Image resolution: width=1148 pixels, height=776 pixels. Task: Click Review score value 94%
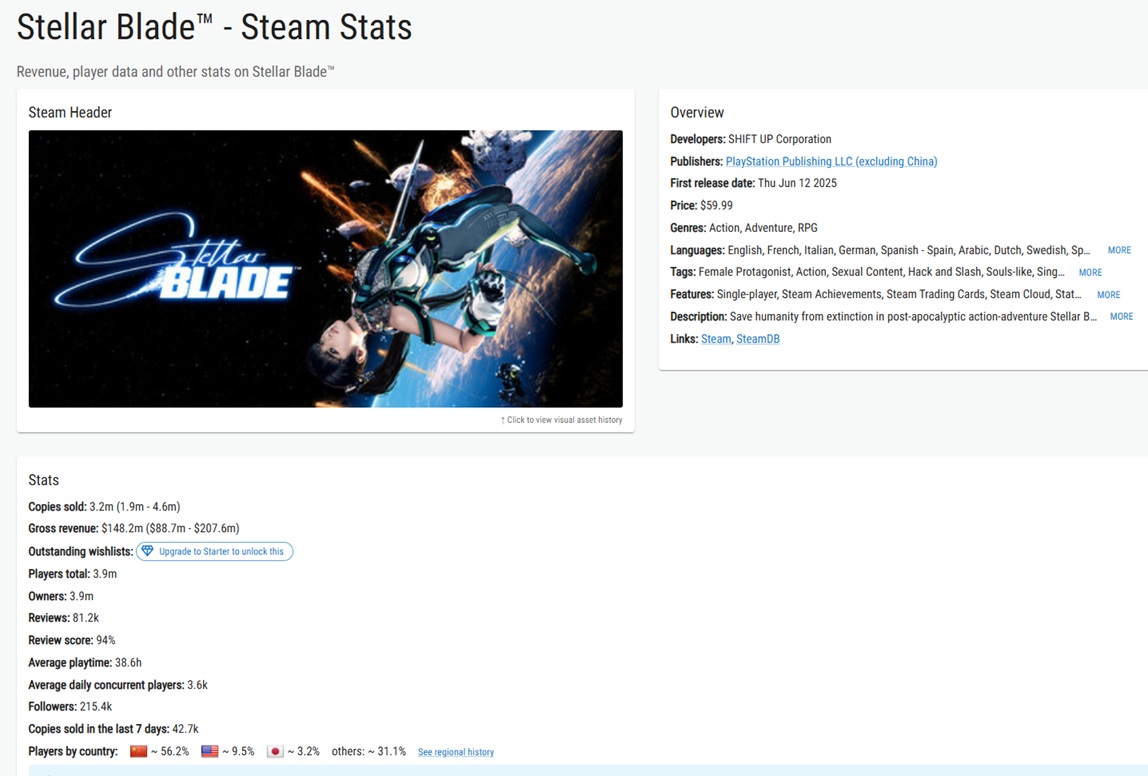(x=105, y=640)
